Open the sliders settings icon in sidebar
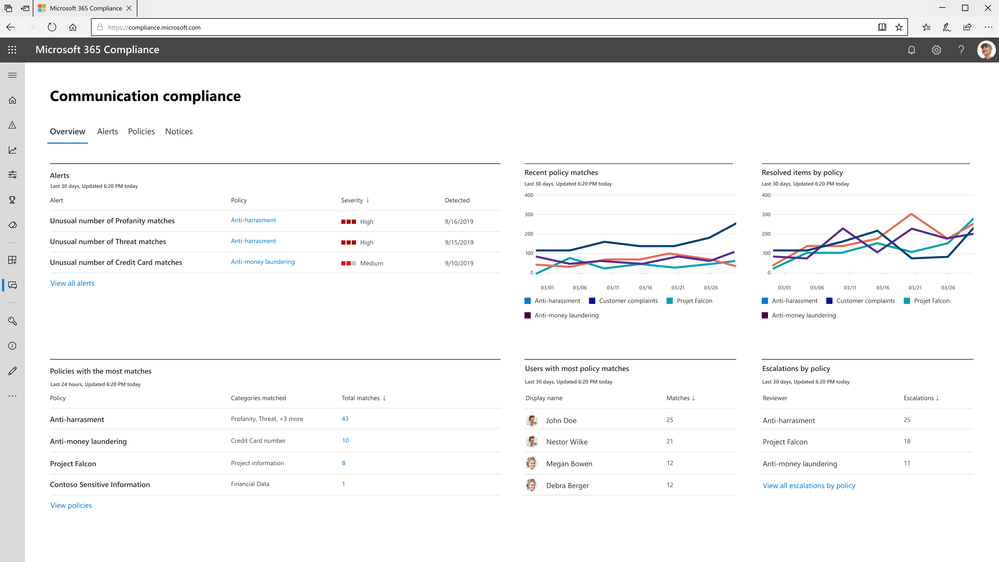 coord(12,175)
